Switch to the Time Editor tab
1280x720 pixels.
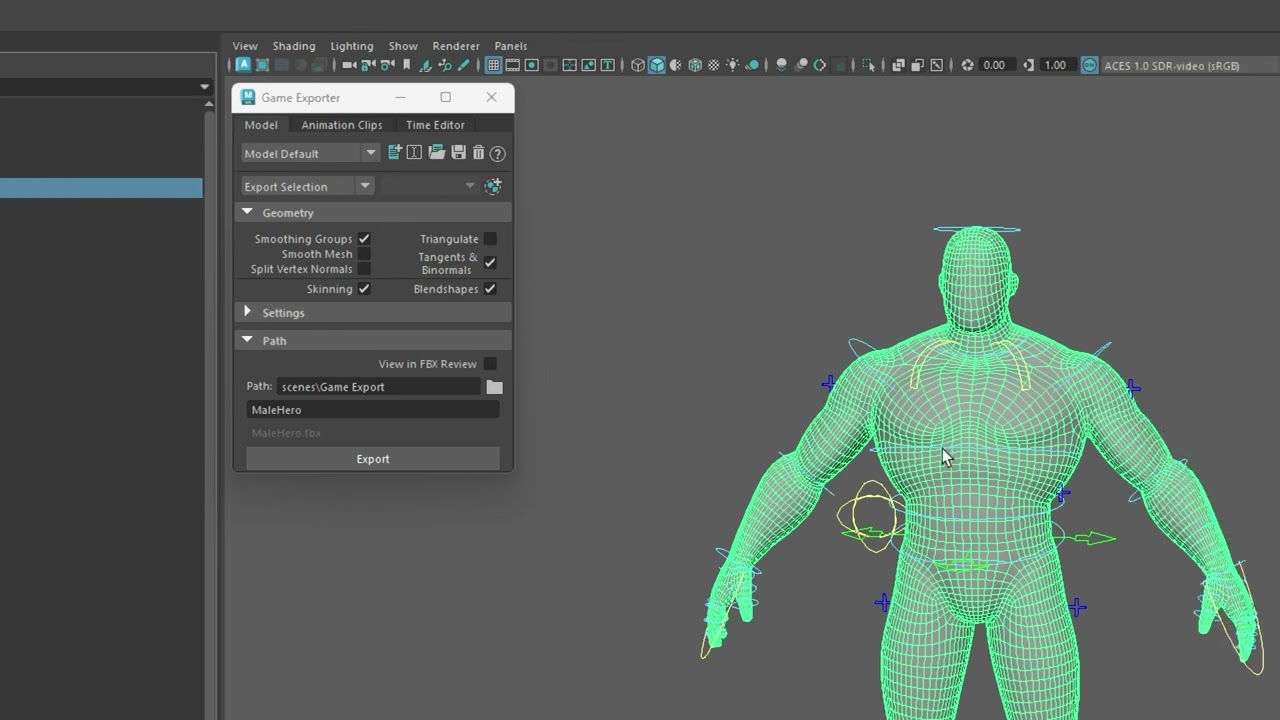[435, 125]
